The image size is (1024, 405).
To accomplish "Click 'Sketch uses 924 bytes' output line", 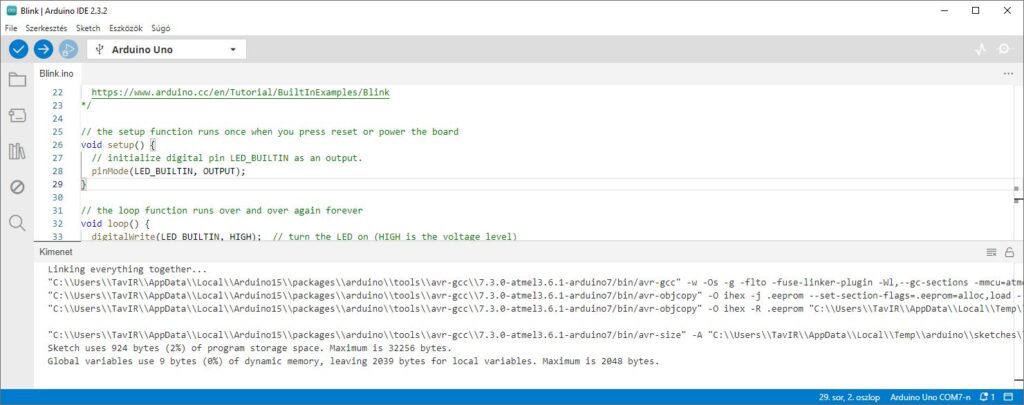I will click(x=249, y=348).
